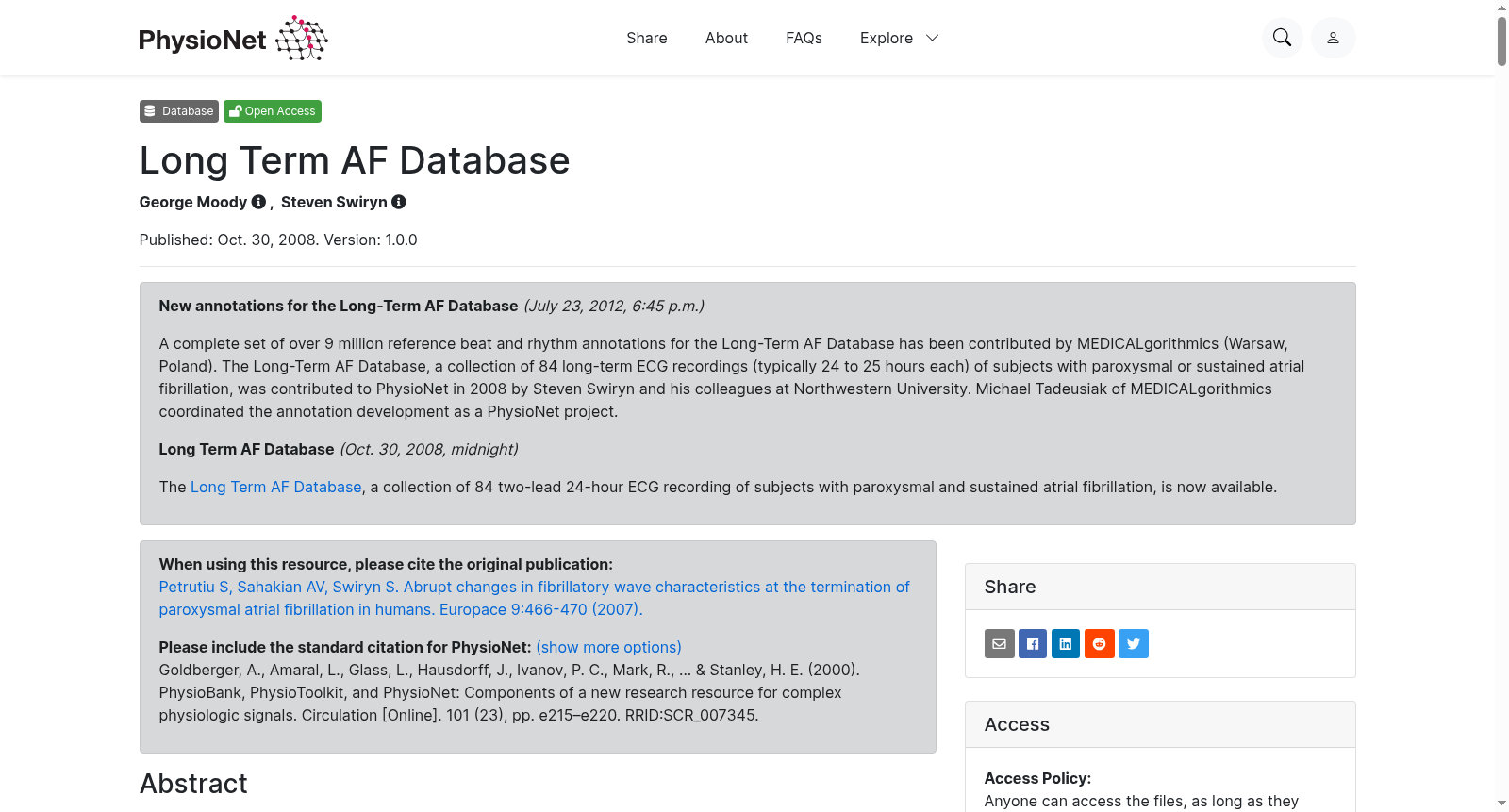
Task: Expand the Explore dropdown menu
Action: [x=900, y=38]
